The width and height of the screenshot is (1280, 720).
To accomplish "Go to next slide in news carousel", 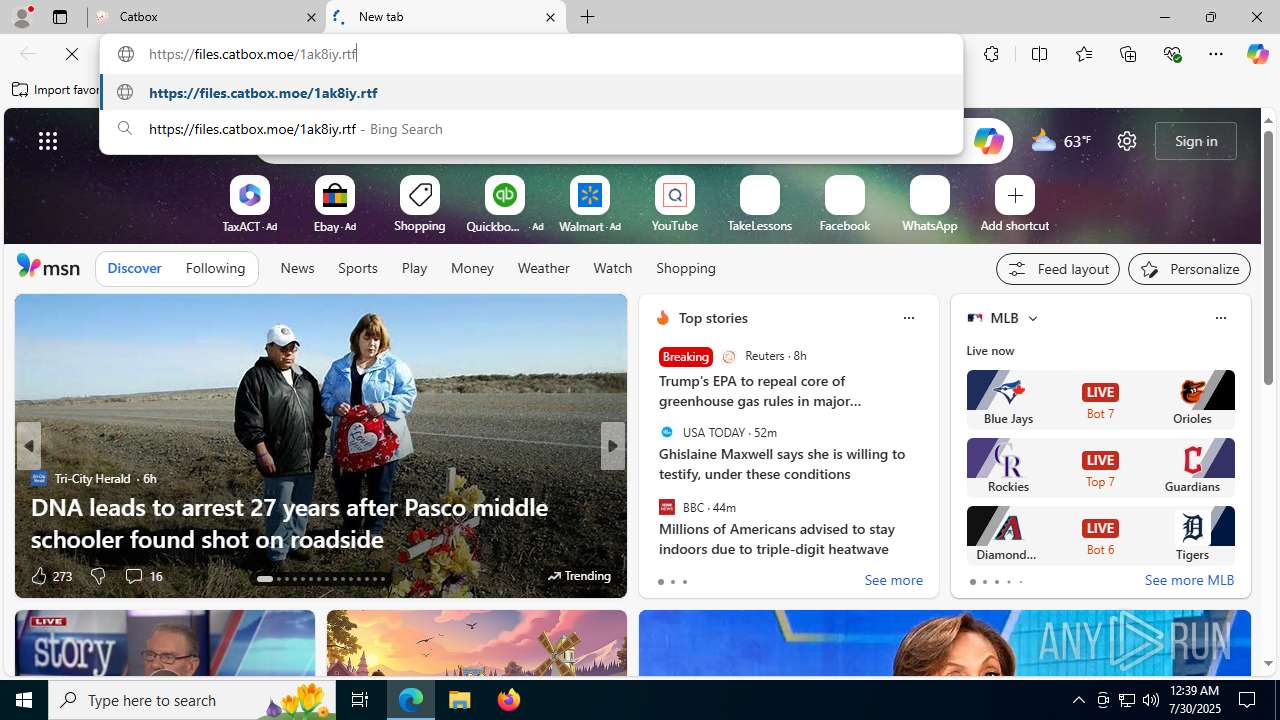I will point(613,446).
